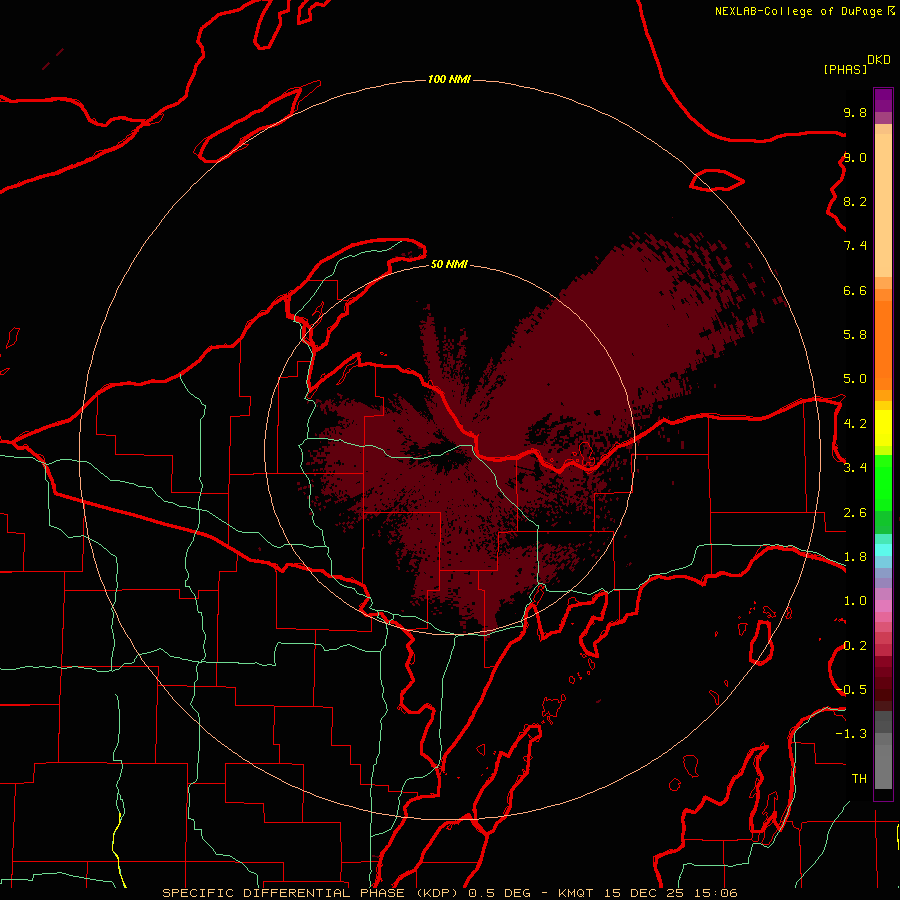This screenshot has width=900, height=900.
Task: Click the KMQT radar site identifier
Action: 576,893
